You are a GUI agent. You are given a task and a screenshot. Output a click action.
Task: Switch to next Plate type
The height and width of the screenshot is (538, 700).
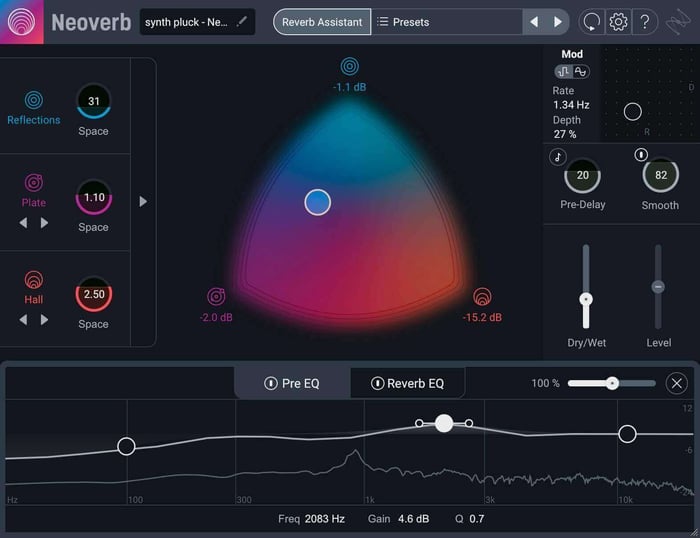click(44, 222)
